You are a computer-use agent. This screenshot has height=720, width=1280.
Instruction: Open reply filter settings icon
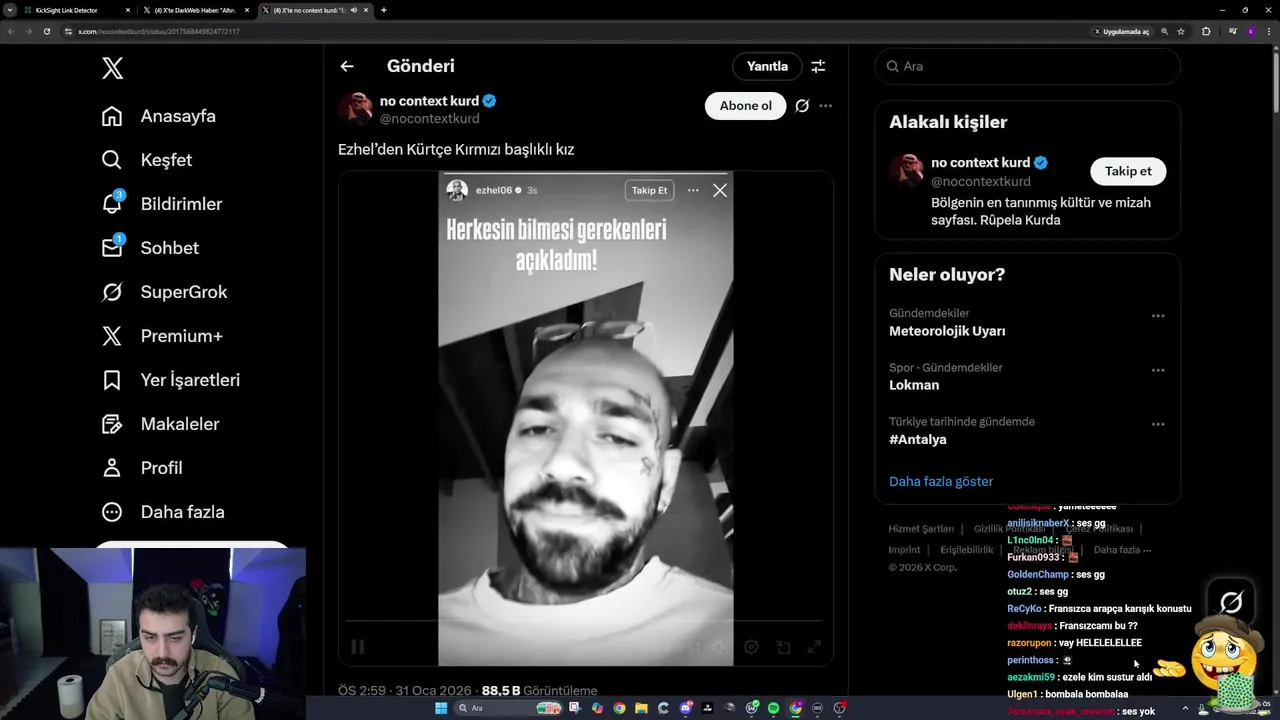click(x=818, y=66)
